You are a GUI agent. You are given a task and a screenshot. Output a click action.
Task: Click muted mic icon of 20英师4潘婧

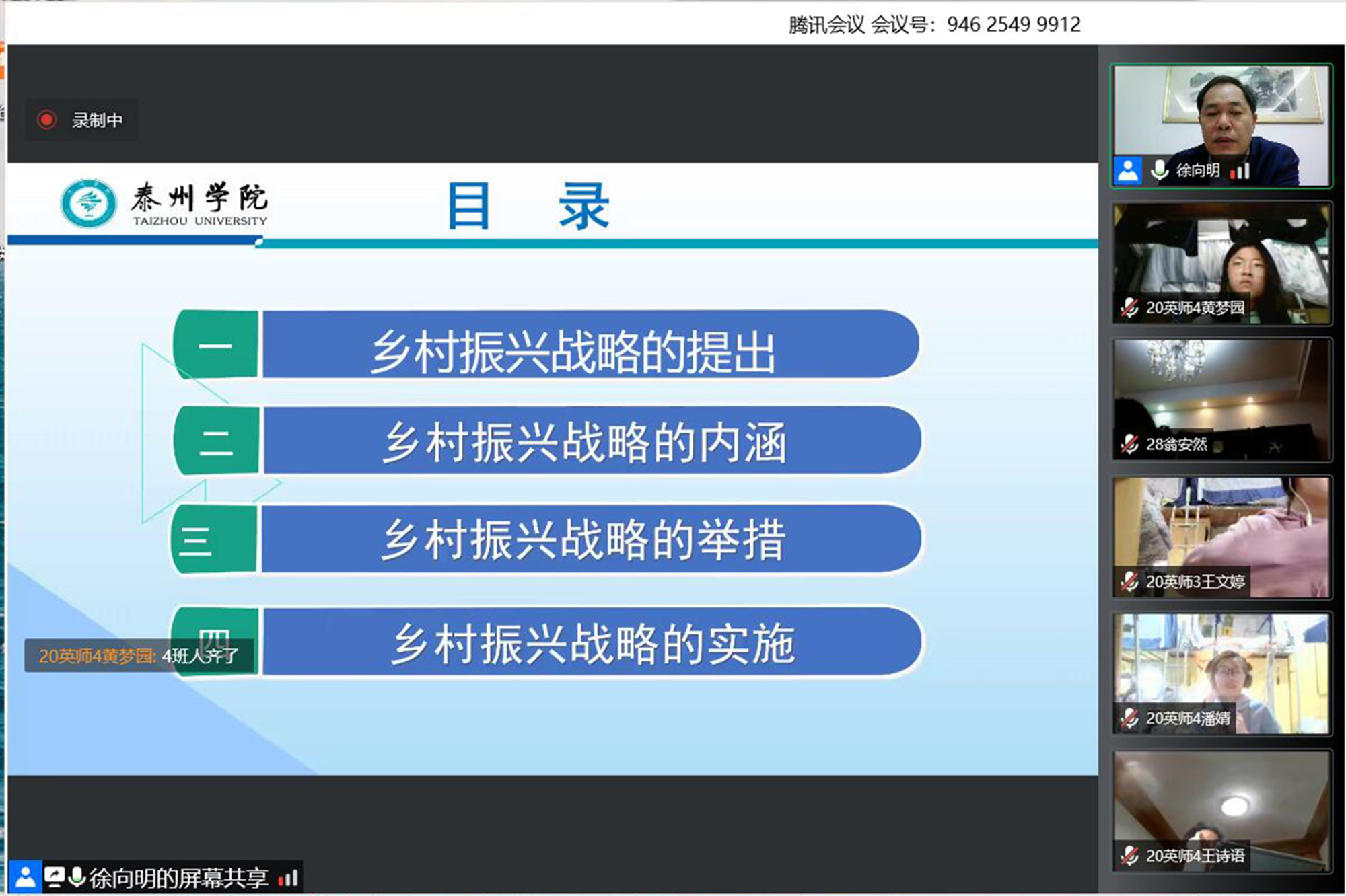point(1129,718)
